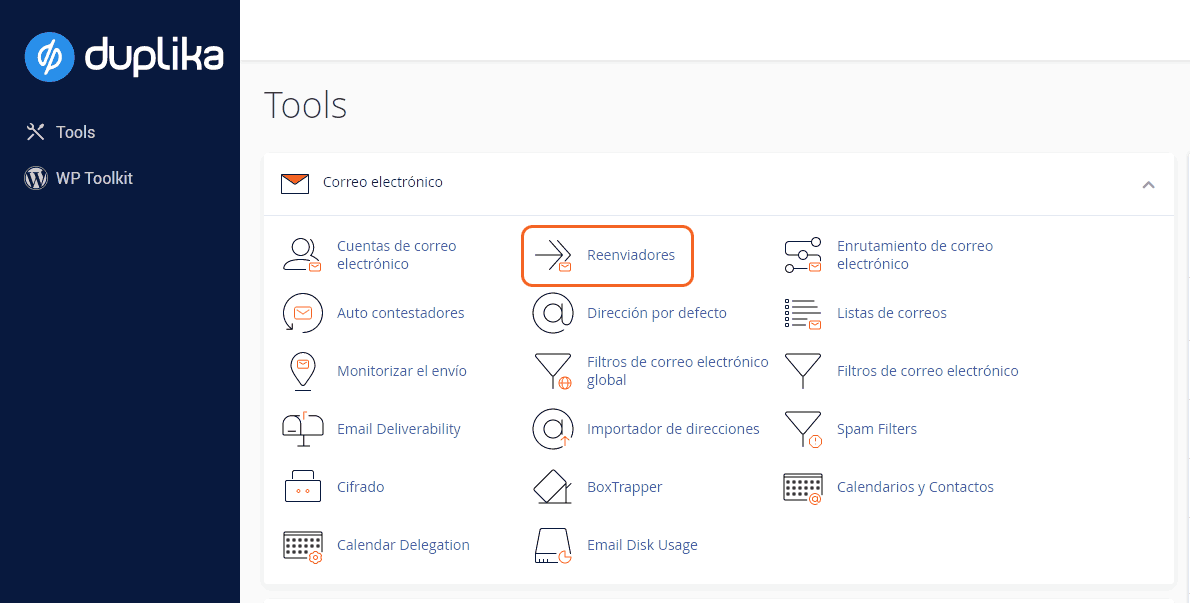Click the Email Deliverability mailbox icon
This screenshot has height=603, width=1190.
302,429
